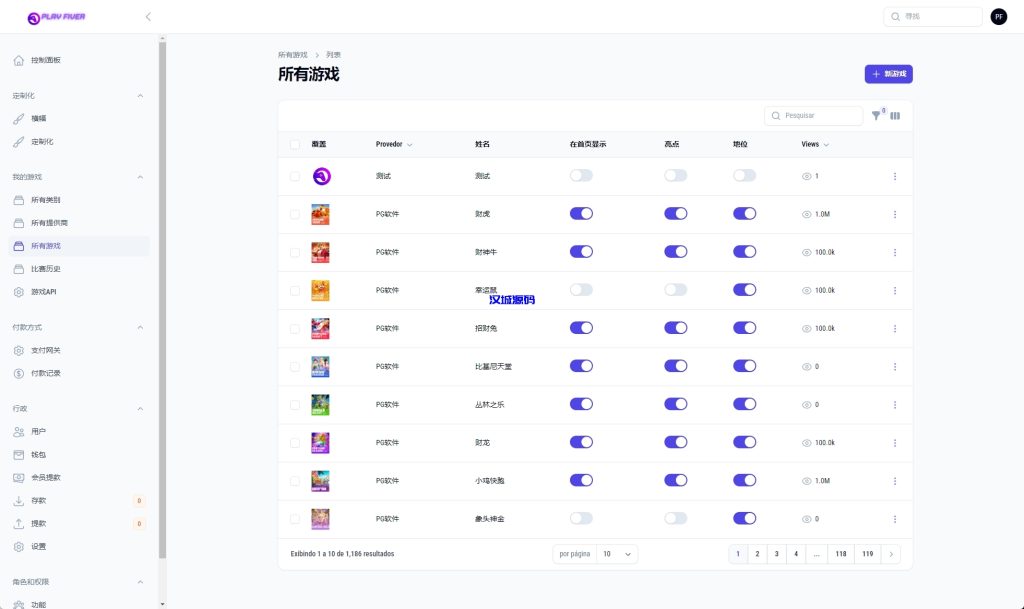
Task: Select all rows using the header checkbox
Action: point(294,144)
